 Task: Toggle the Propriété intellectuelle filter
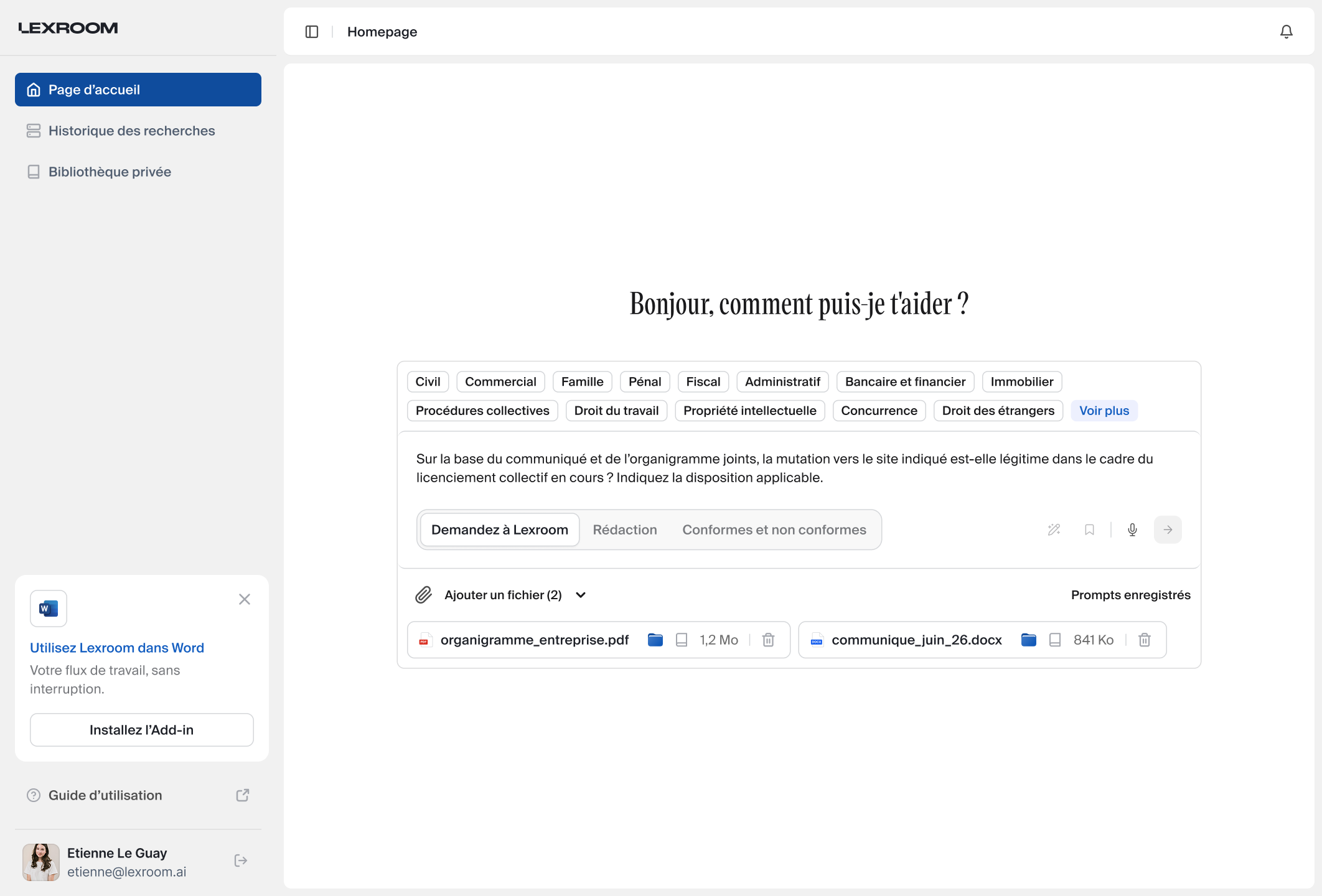(x=749, y=411)
